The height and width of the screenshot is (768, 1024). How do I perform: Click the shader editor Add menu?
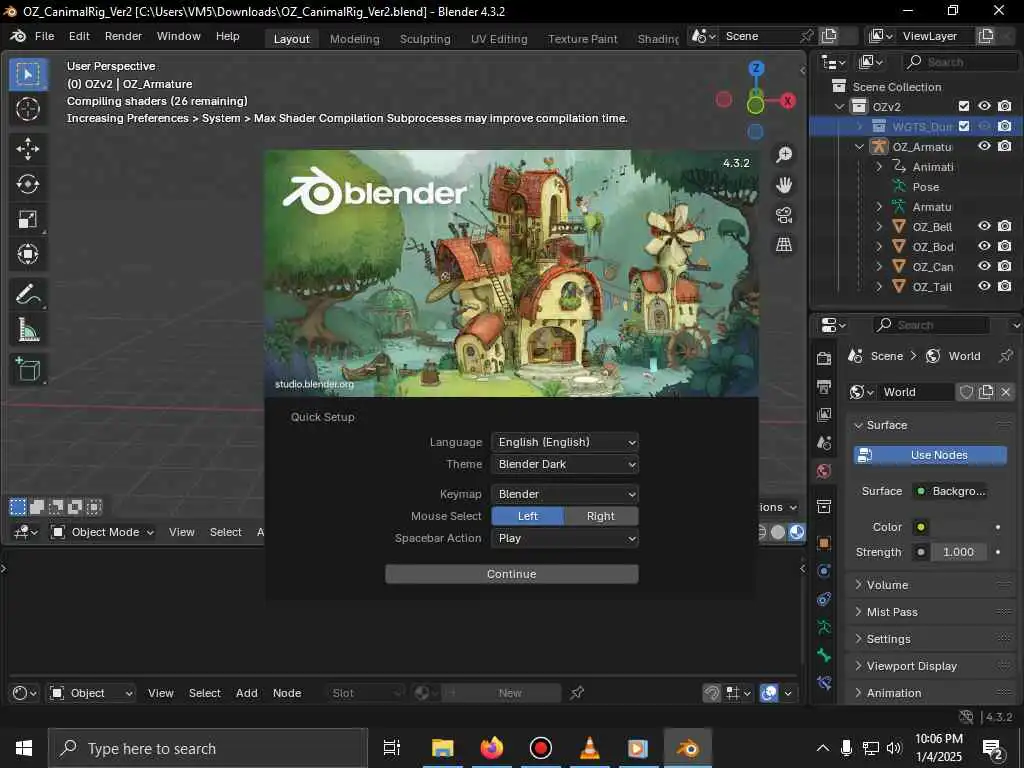(x=247, y=693)
